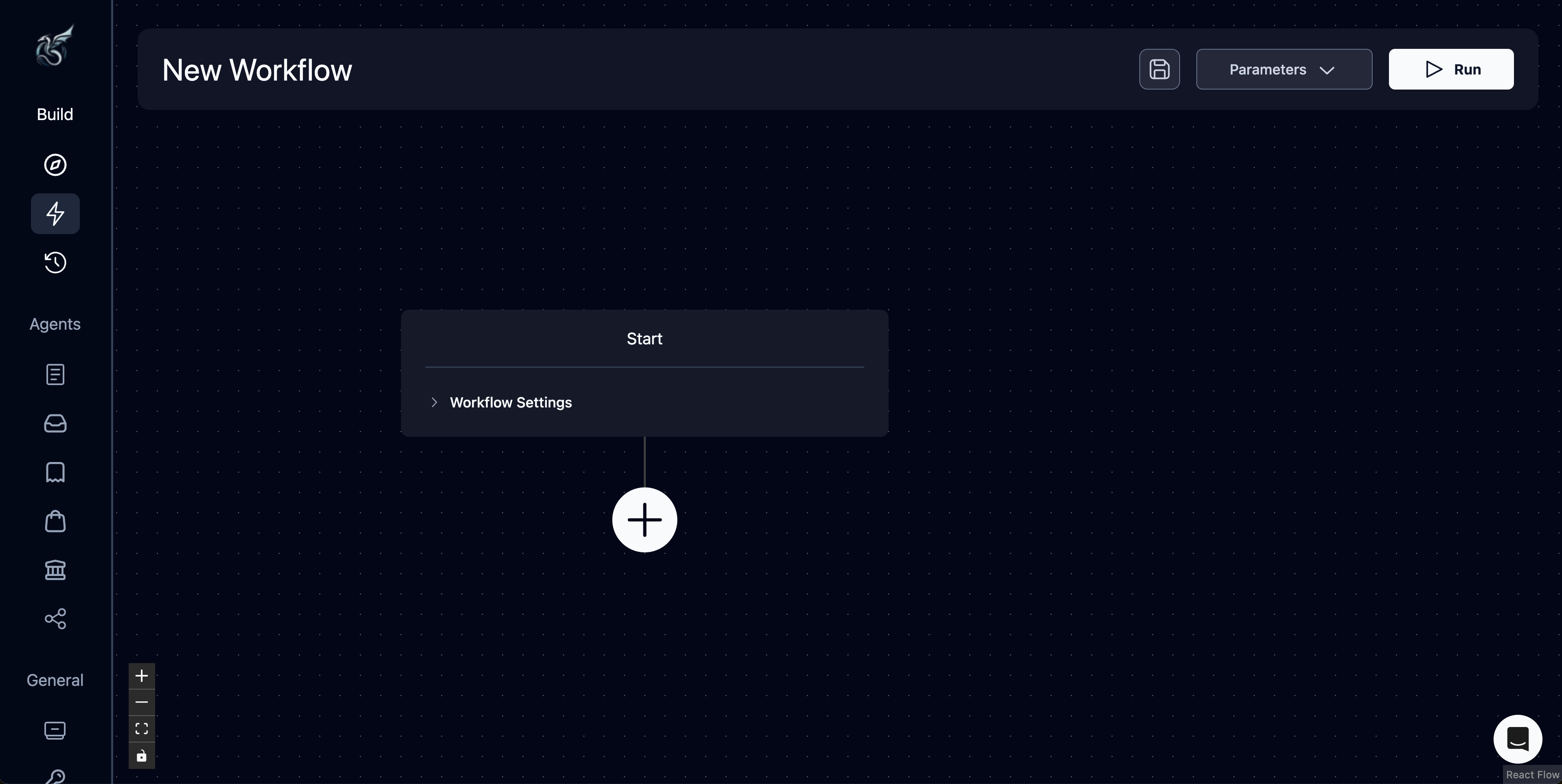Select the lightning Workflows tool in sidebar

(x=55, y=213)
